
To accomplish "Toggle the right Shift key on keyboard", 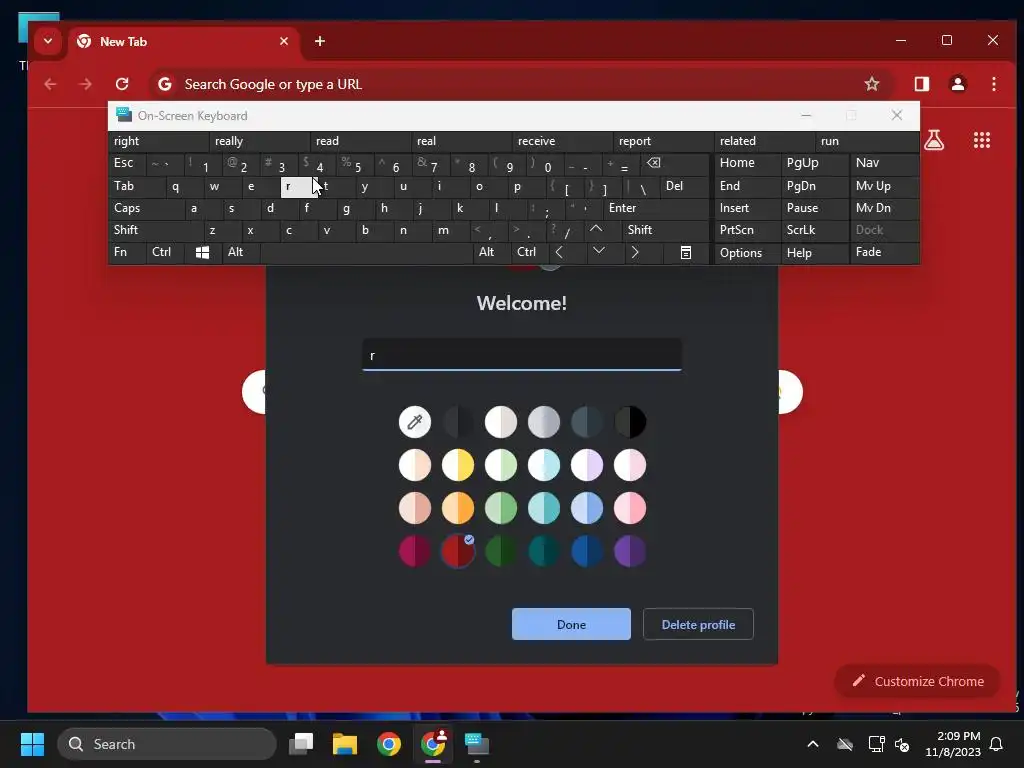I will click(x=665, y=230).
